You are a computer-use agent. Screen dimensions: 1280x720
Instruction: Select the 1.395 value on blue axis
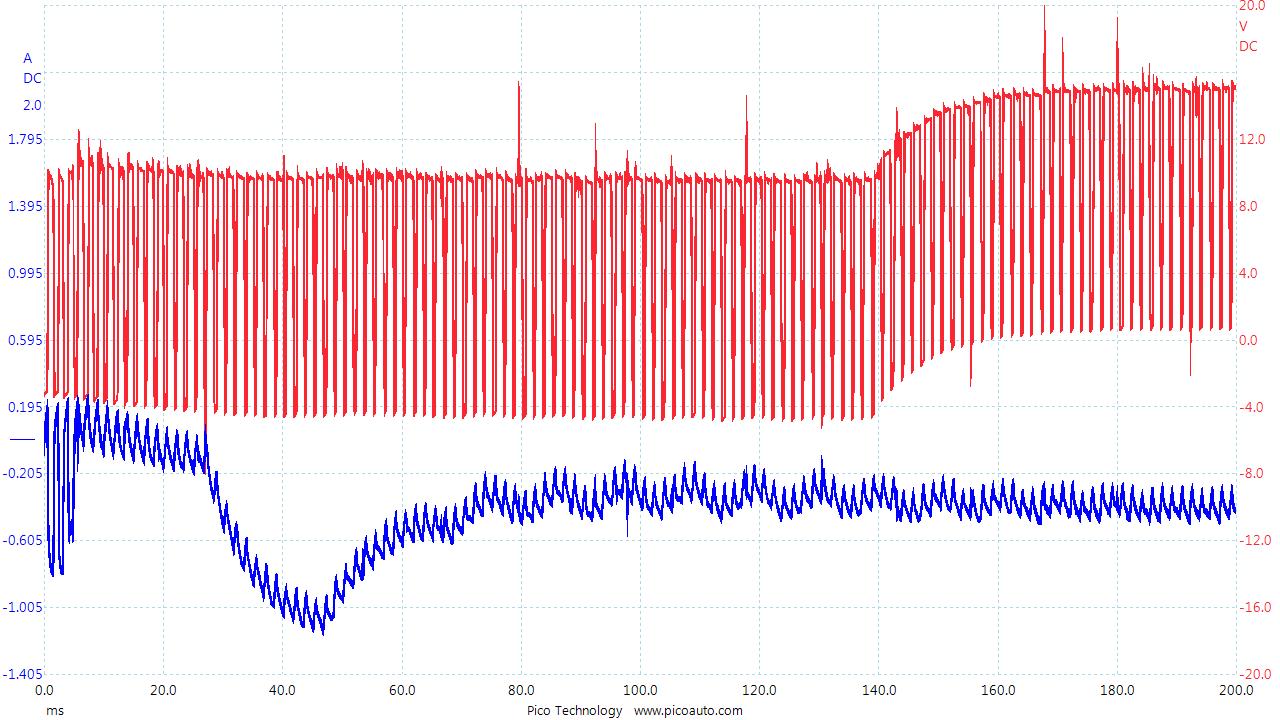25,206
